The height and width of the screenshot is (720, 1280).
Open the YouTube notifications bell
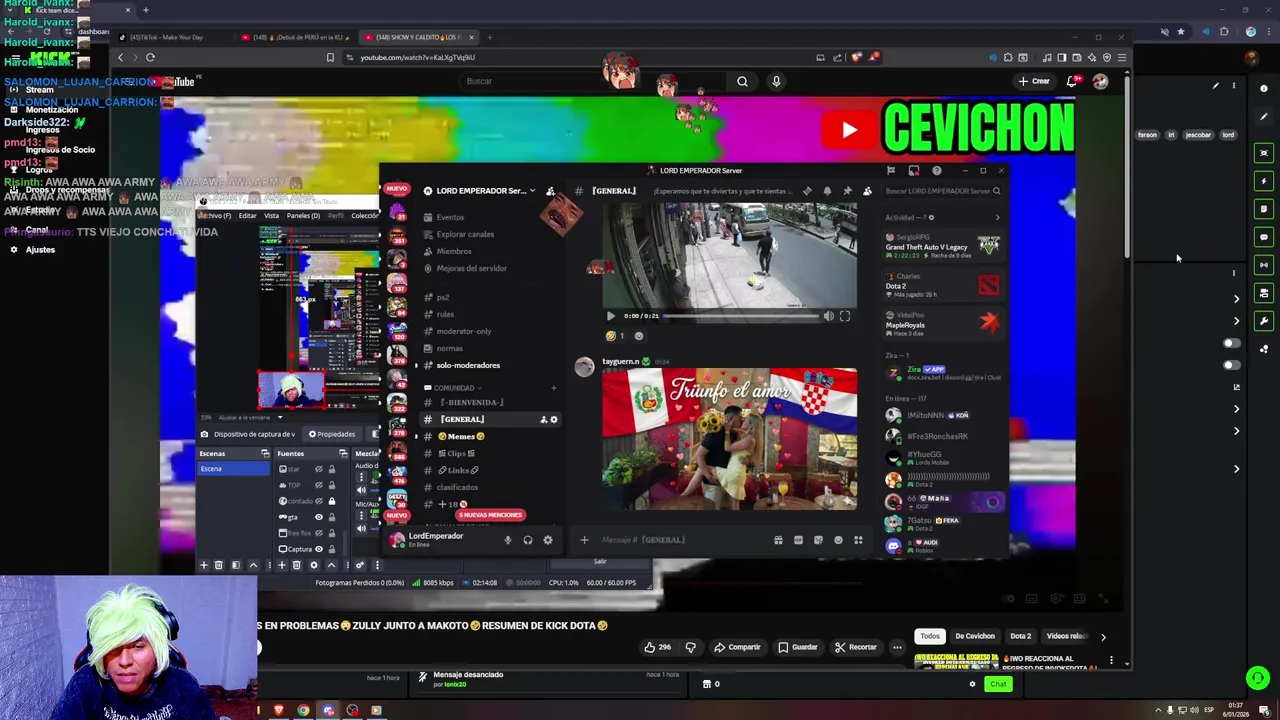coord(1072,82)
